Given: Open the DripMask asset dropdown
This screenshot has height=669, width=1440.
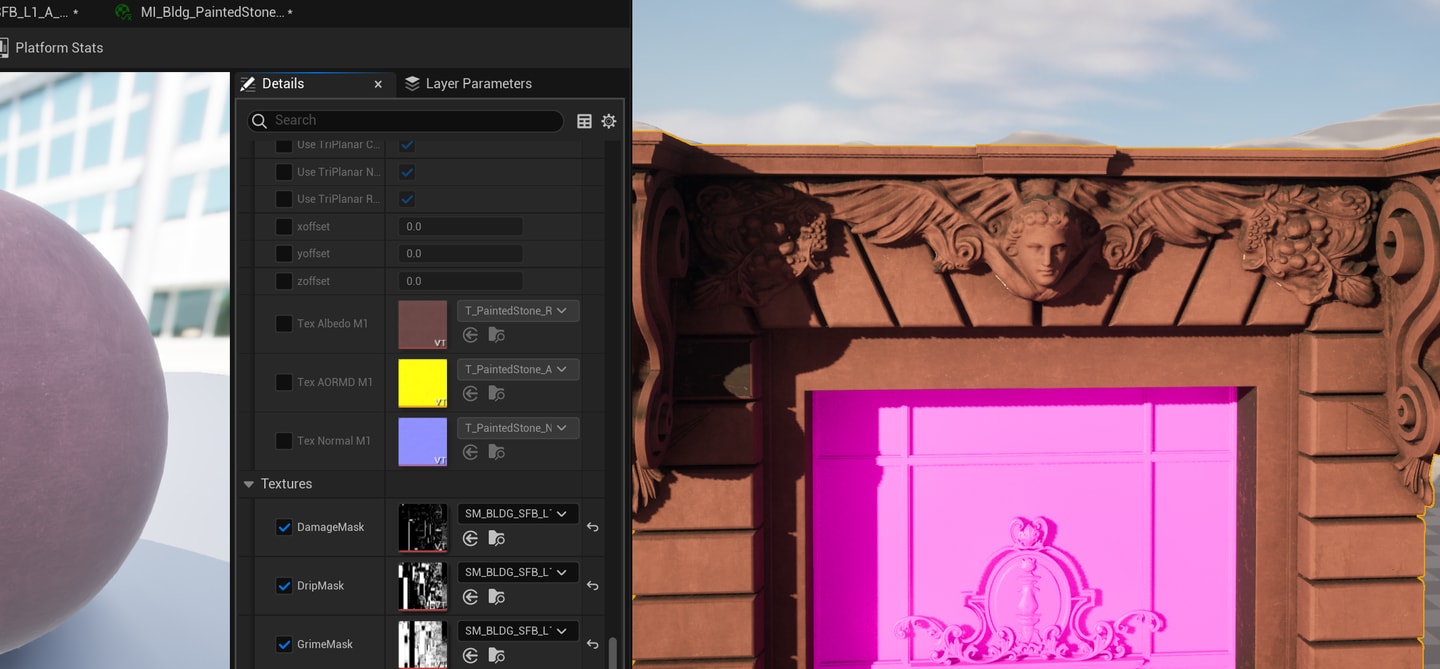Looking at the screenshot, I should click(518, 572).
